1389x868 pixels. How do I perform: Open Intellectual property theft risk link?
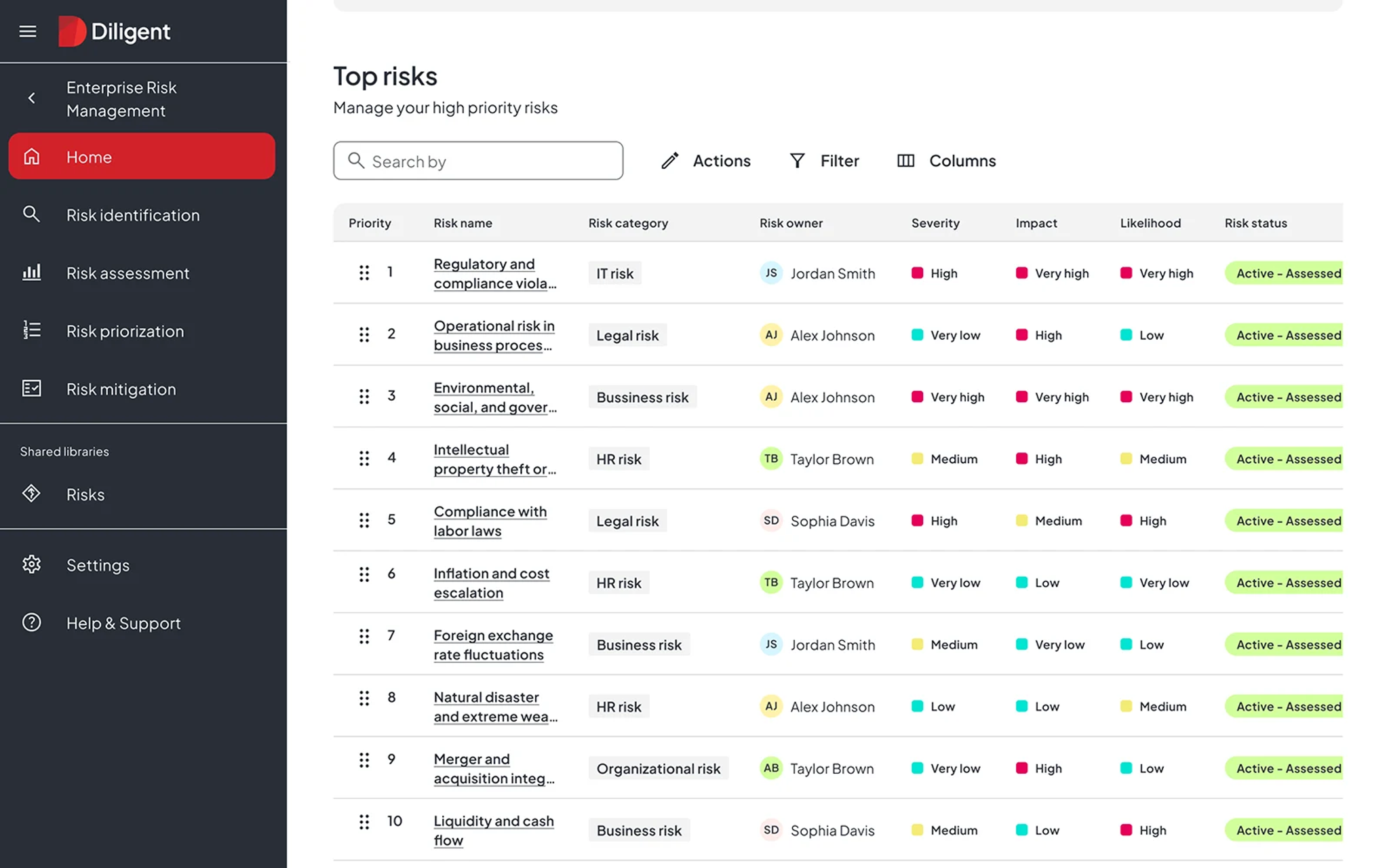click(495, 459)
